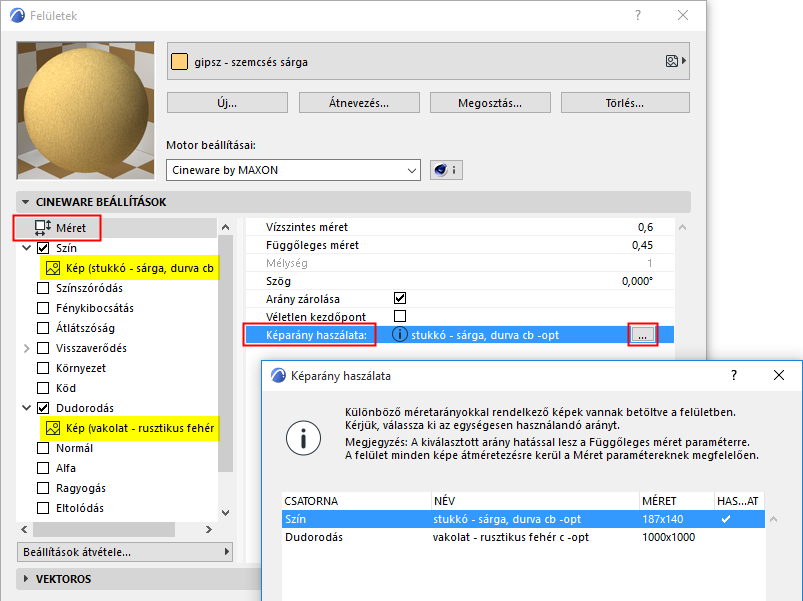This screenshot has height=601, width=803.
Task: Click the material preview sphere thumbnail
Action: point(86,111)
